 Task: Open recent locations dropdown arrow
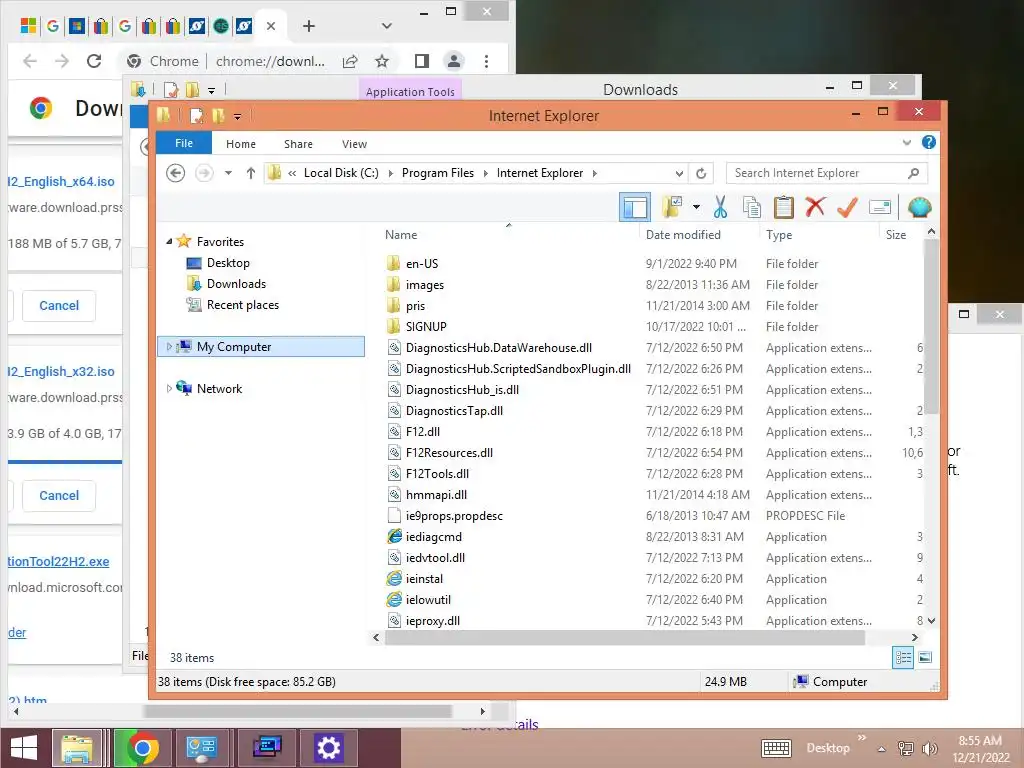coord(228,173)
